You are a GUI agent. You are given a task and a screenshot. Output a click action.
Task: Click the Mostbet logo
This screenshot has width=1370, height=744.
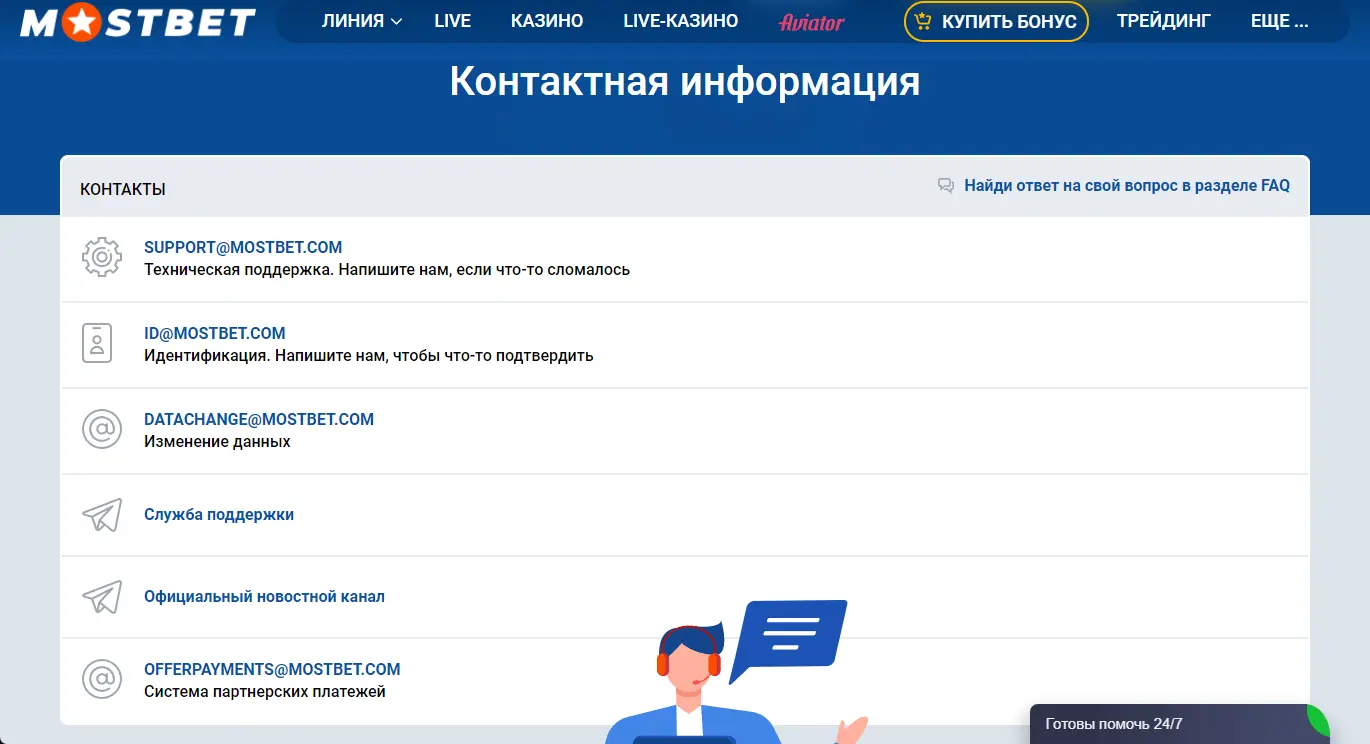pyautogui.click(x=138, y=21)
